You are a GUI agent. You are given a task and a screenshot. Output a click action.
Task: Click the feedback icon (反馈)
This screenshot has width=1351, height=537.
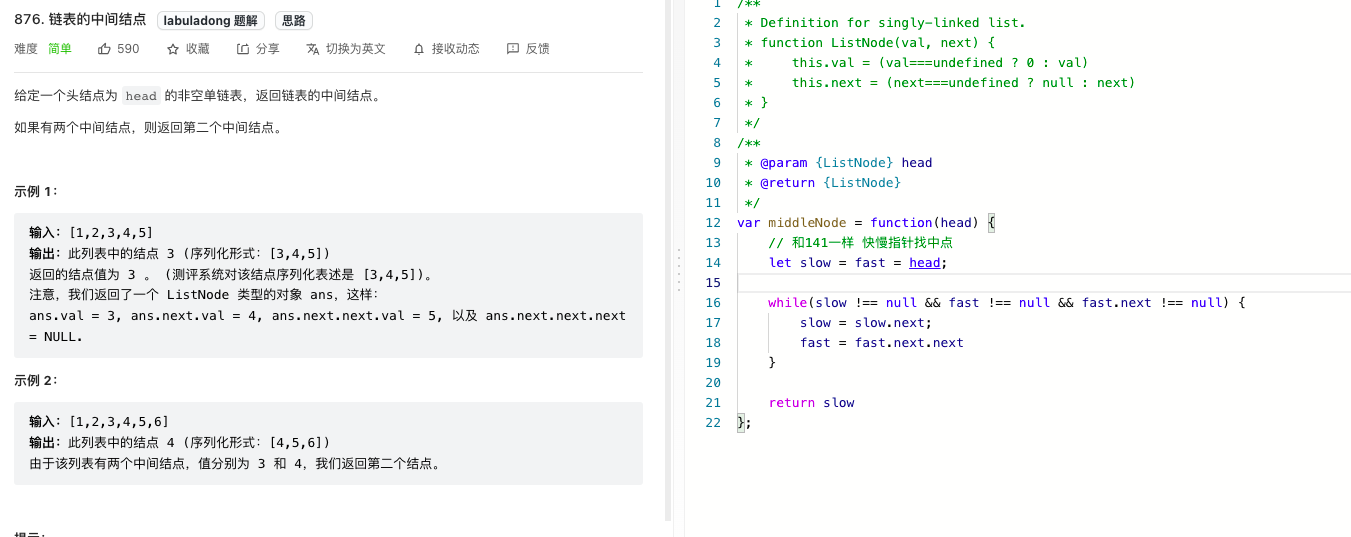513,49
